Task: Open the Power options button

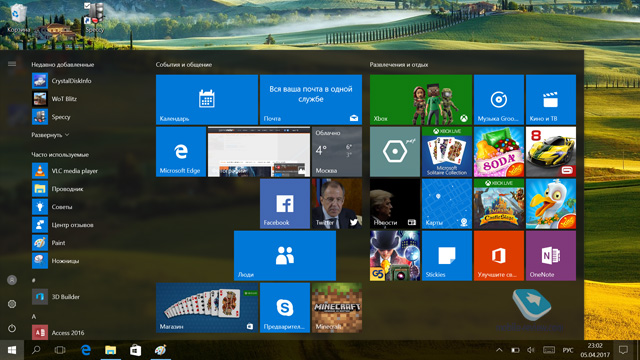Action: (x=12, y=328)
